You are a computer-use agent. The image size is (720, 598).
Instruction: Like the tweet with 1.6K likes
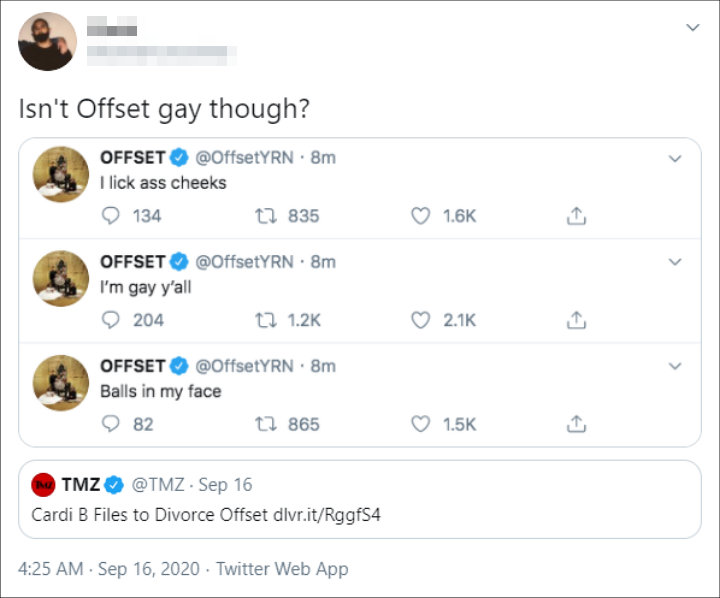tap(420, 215)
